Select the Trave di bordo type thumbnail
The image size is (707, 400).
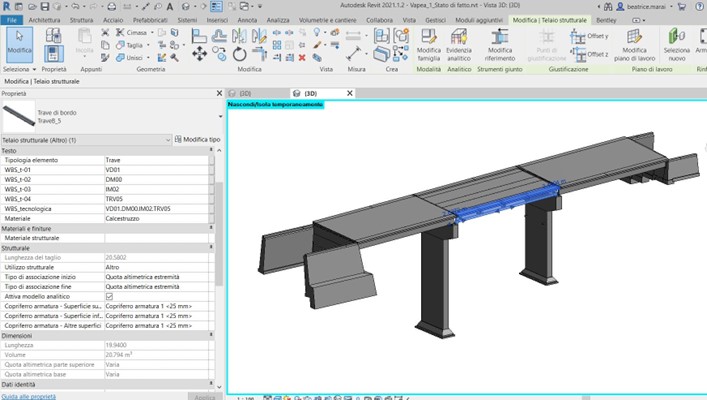(18, 115)
